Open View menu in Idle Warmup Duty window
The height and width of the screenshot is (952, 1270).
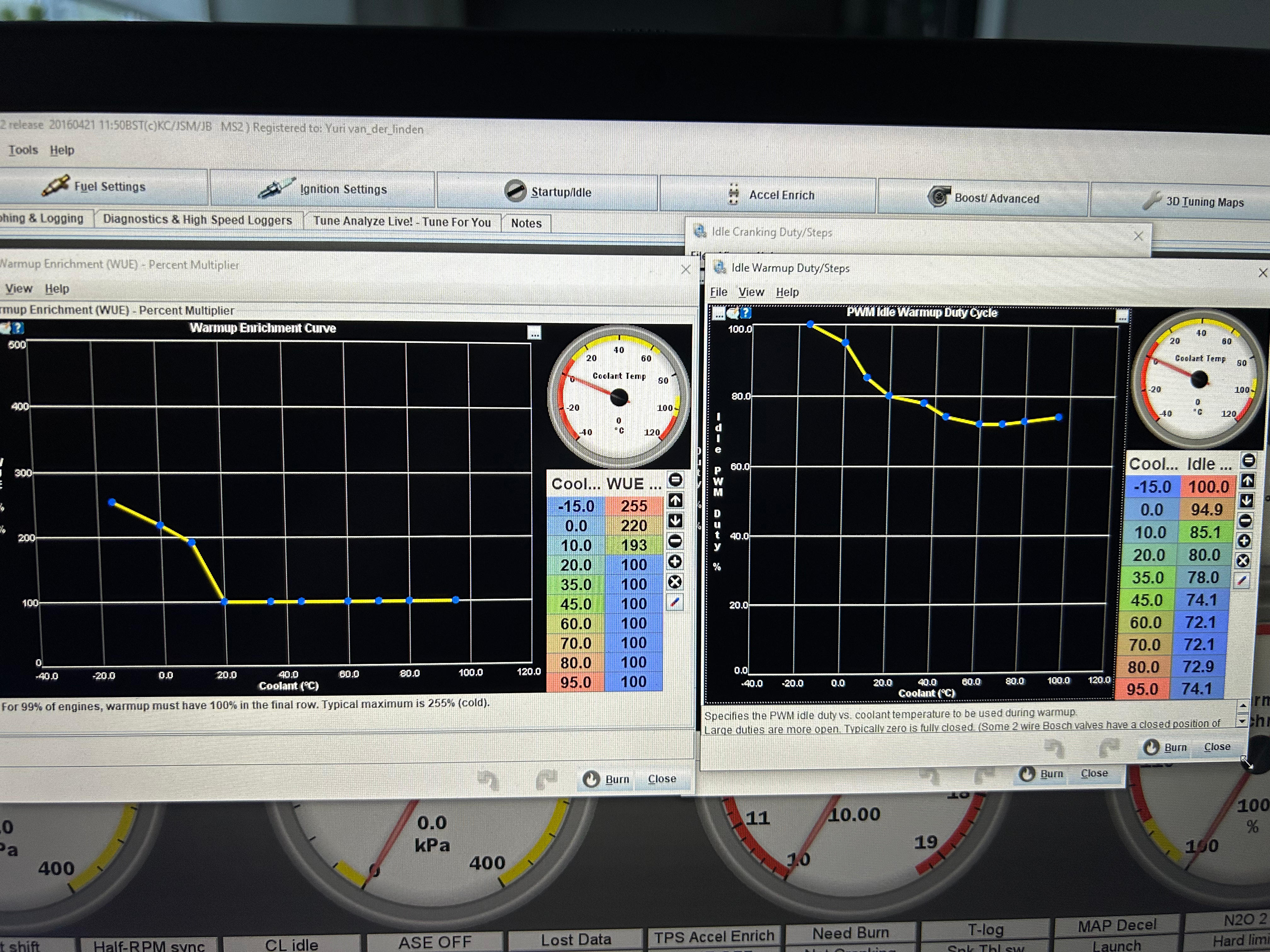coord(751,292)
